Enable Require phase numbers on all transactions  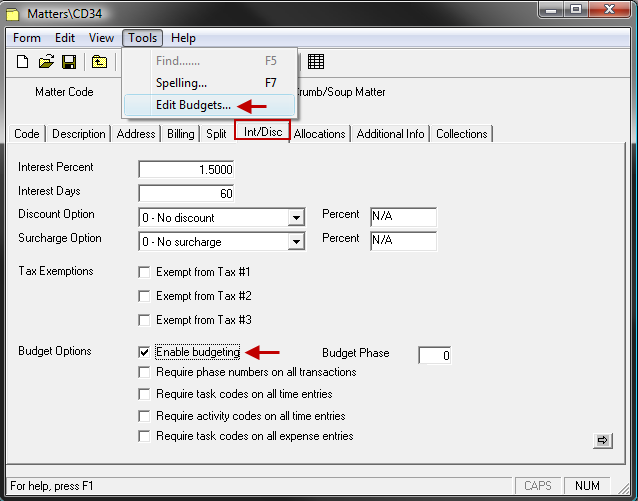click(145, 373)
